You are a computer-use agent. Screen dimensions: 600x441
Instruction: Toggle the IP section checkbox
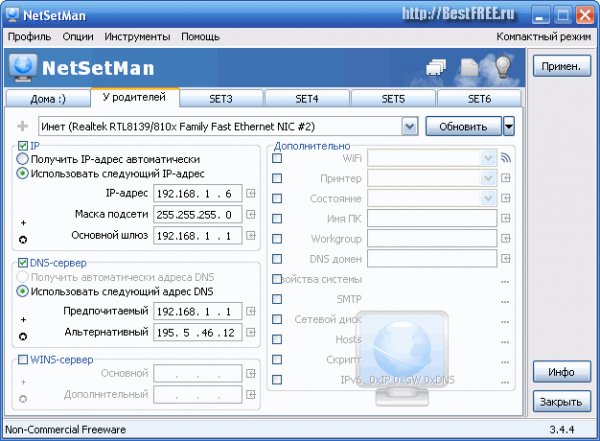[x=23, y=146]
